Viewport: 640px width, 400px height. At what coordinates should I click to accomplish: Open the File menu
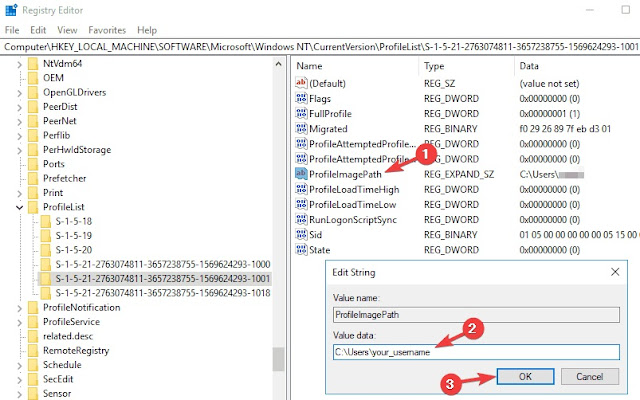pos(12,30)
